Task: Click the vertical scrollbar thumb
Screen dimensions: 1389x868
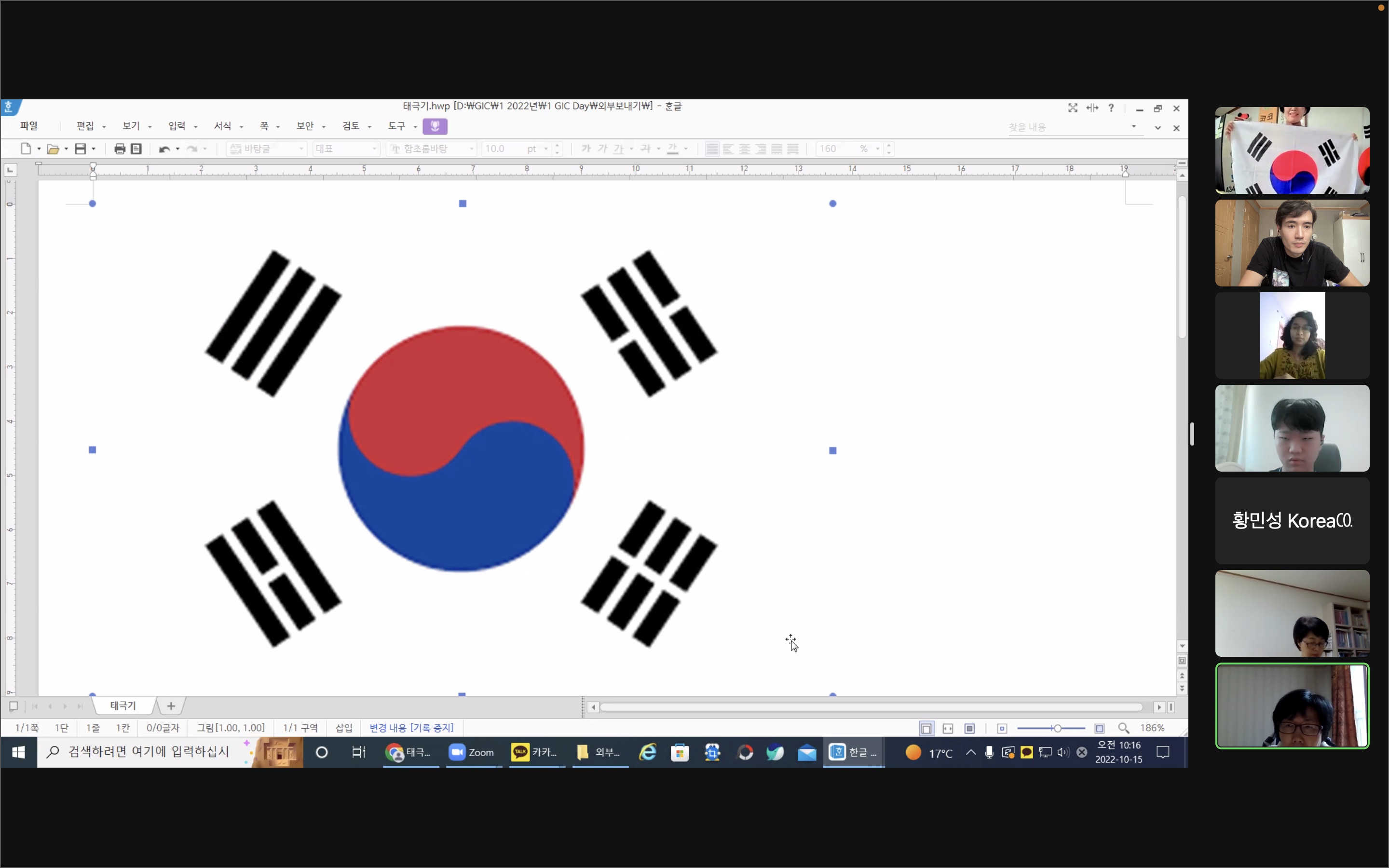Action: pyautogui.click(x=1182, y=267)
